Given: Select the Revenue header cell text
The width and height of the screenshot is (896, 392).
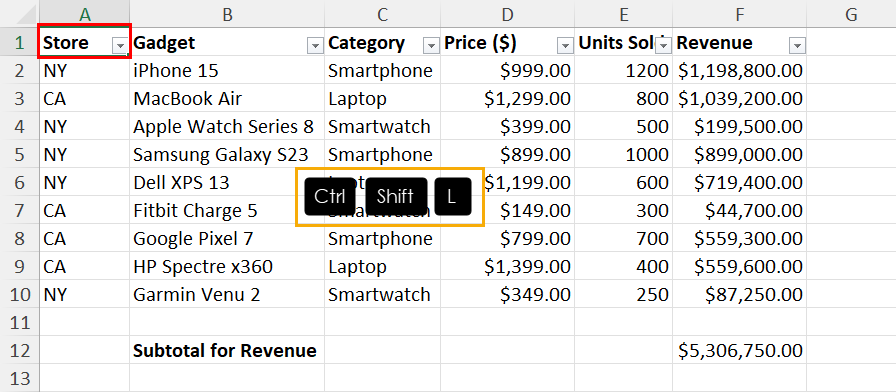Looking at the screenshot, I should pos(714,42).
